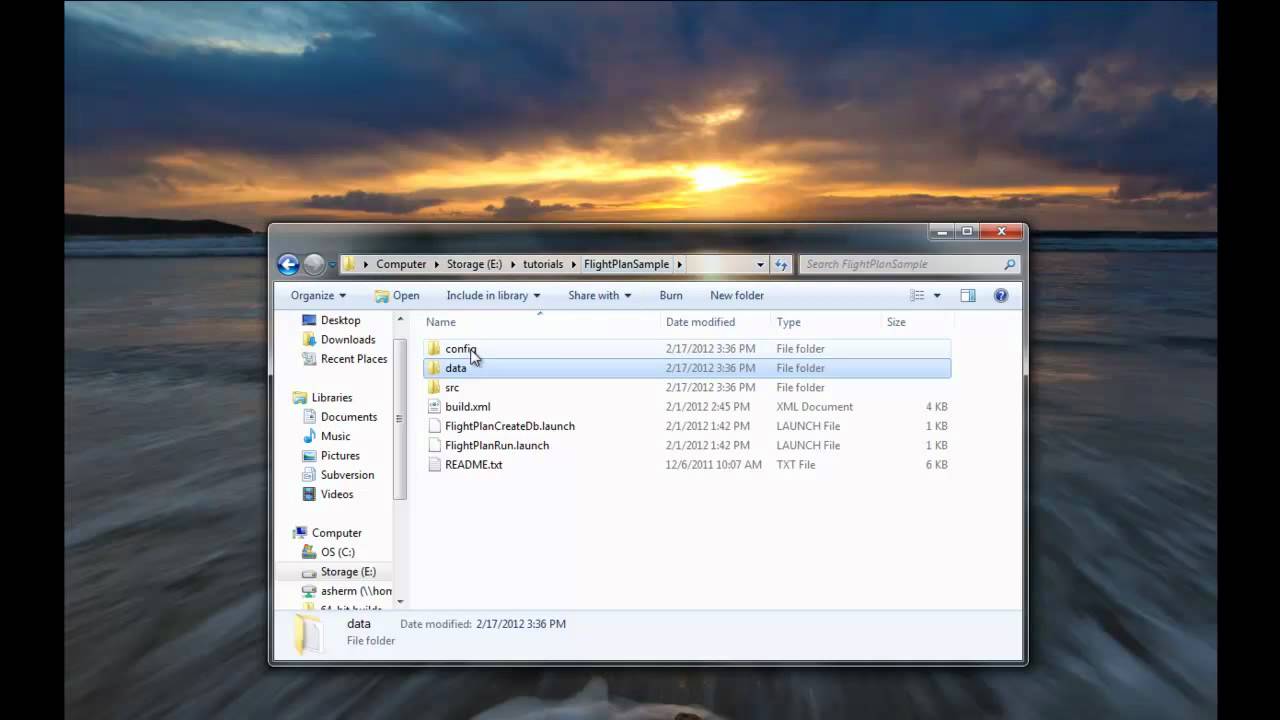This screenshot has height=720, width=1280.
Task: Click the build.xml file name
Action: (x=467, y=407)
